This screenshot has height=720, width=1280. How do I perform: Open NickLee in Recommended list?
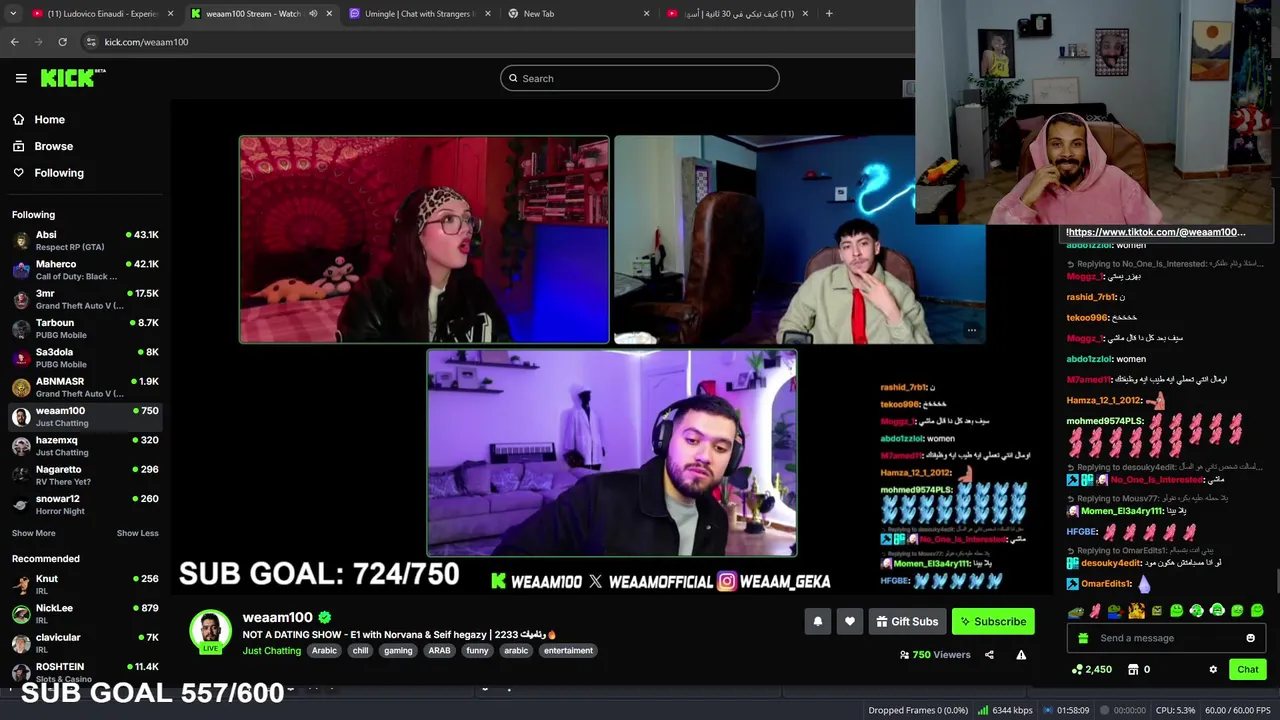[85, 613]
